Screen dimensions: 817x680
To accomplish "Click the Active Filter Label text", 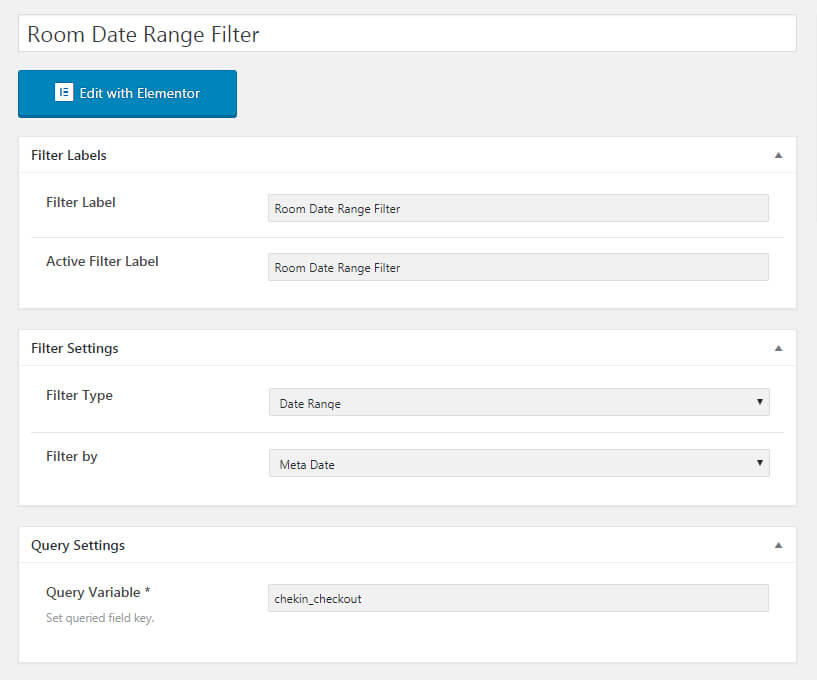I will coord(102,261).
